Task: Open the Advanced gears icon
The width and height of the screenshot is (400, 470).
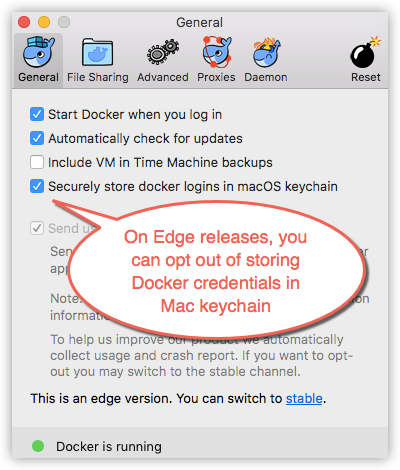Action: coord(163,52)
